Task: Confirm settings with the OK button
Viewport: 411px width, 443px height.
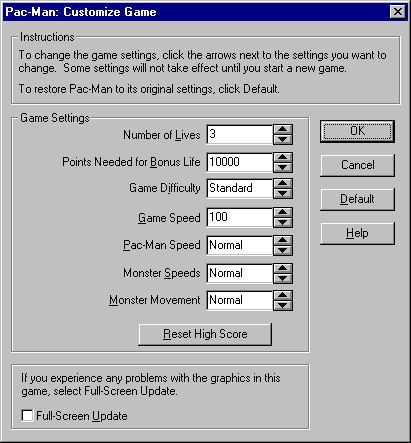Action: [357, 132]
